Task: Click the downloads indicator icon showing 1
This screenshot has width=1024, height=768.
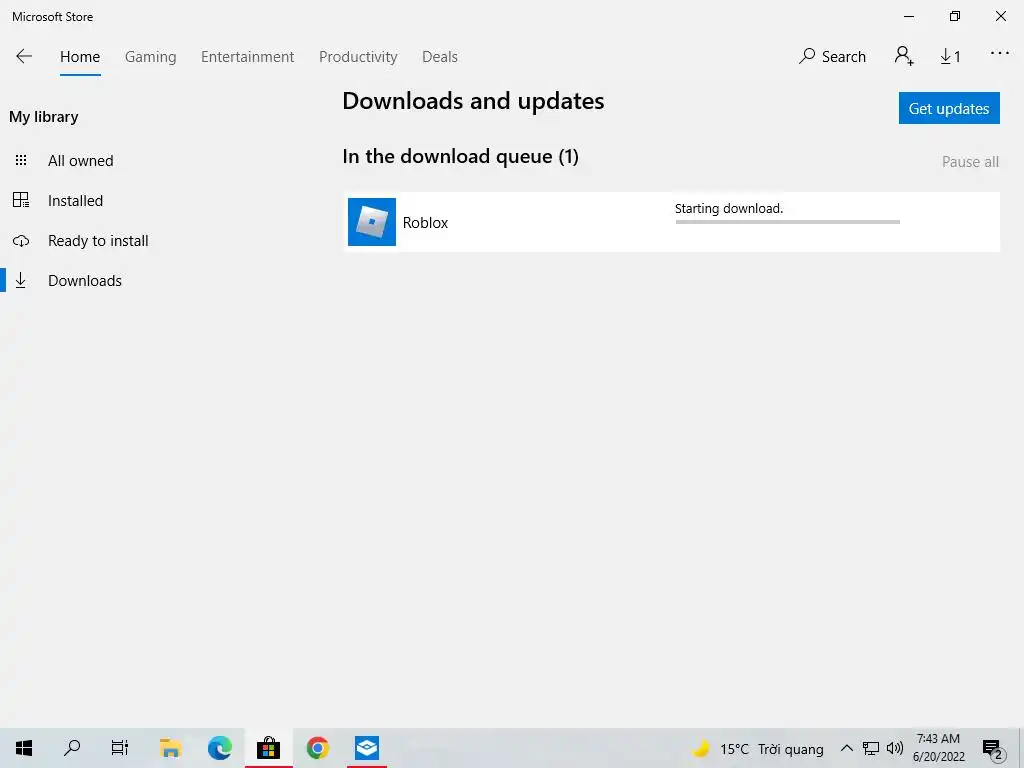Action: [x=950, y=57]
